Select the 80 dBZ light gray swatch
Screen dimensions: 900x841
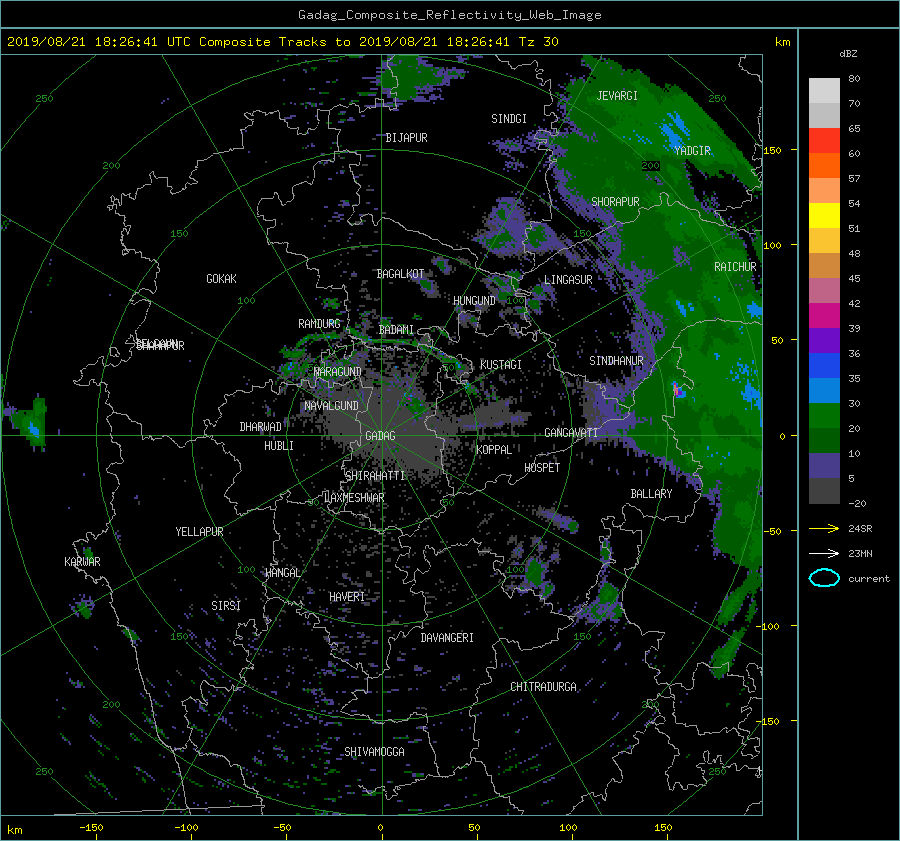[824, 90]
